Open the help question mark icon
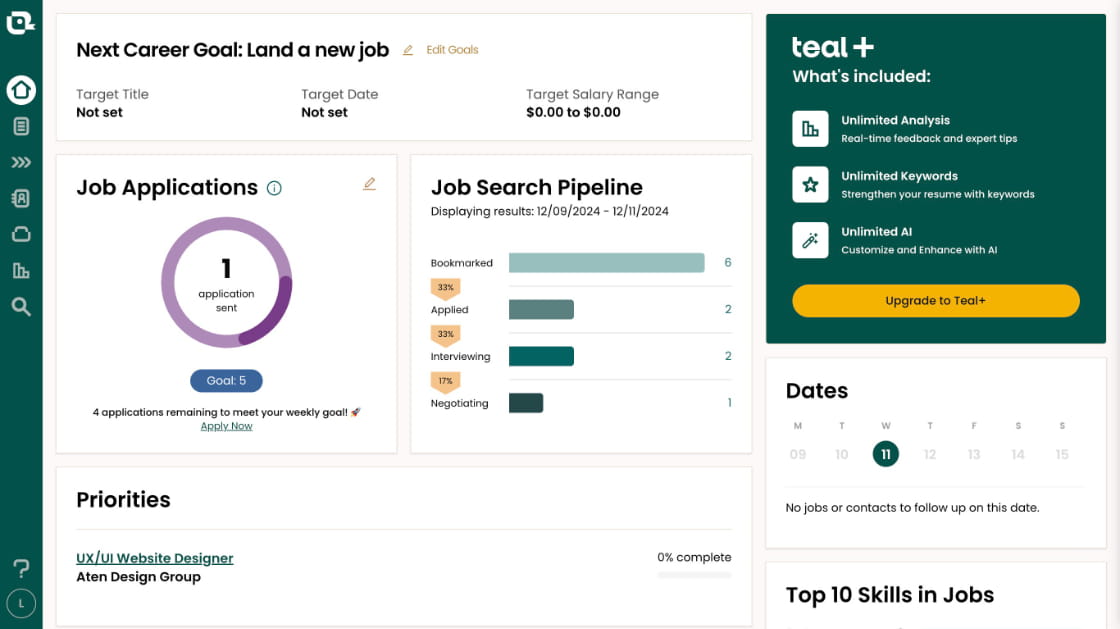The height and width of the screenshot is (629, 1120). 21,568
